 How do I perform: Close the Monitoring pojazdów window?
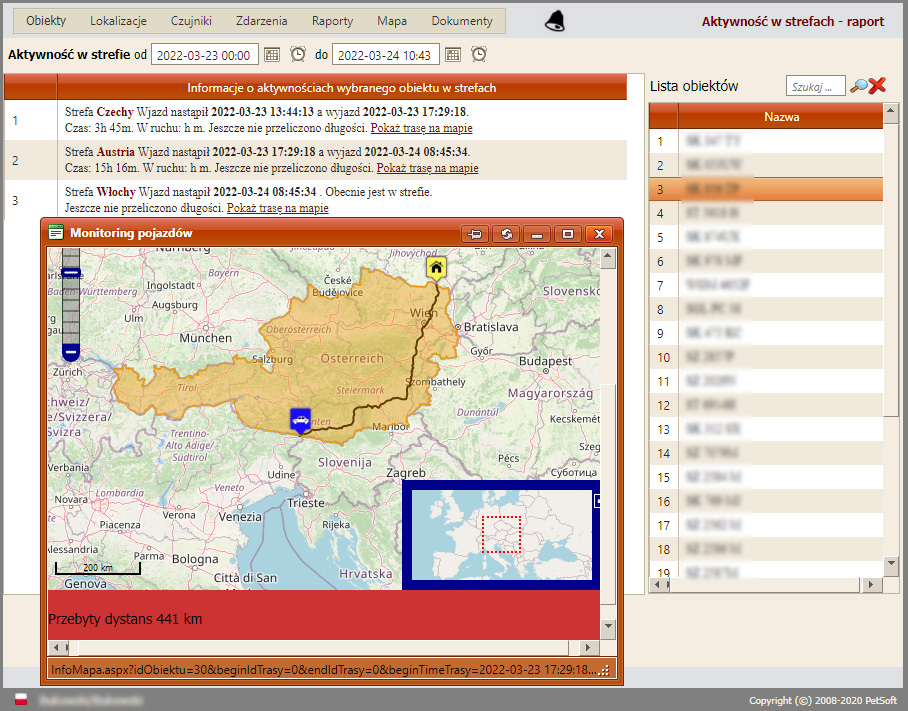(599, 234)
